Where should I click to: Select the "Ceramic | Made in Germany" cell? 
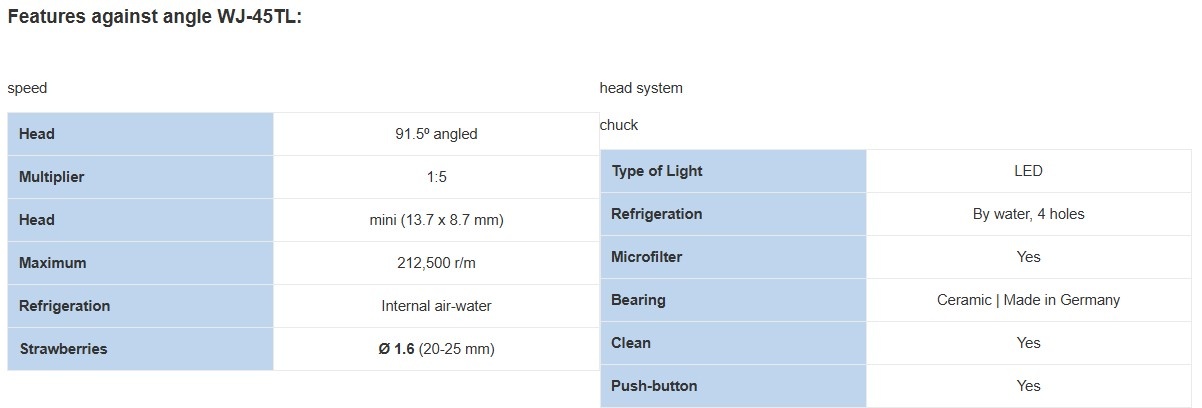(1028, 300)
